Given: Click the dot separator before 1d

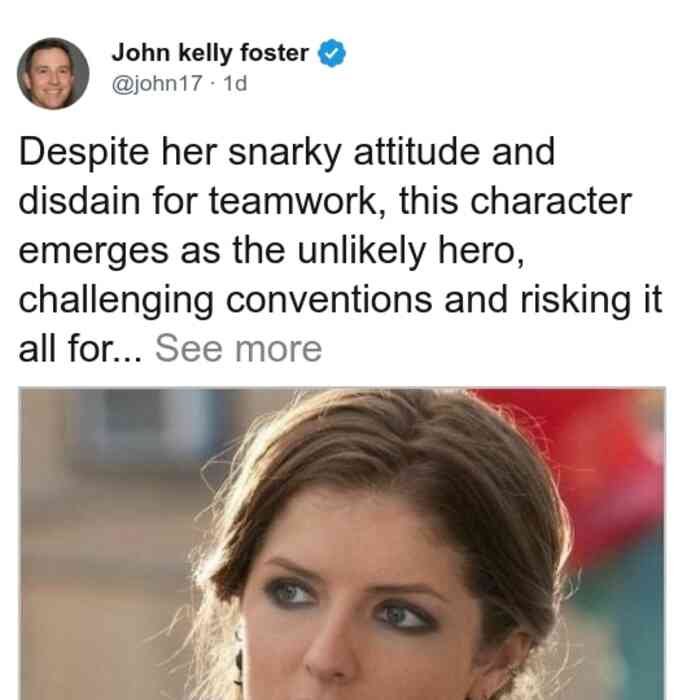Looking at the screenshot, I should click(212, 84).
